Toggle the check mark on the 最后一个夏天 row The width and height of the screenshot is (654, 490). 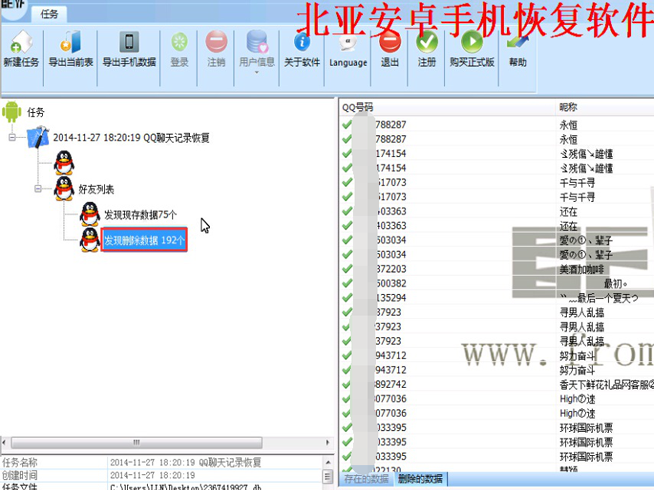click(x=347, y=297)
